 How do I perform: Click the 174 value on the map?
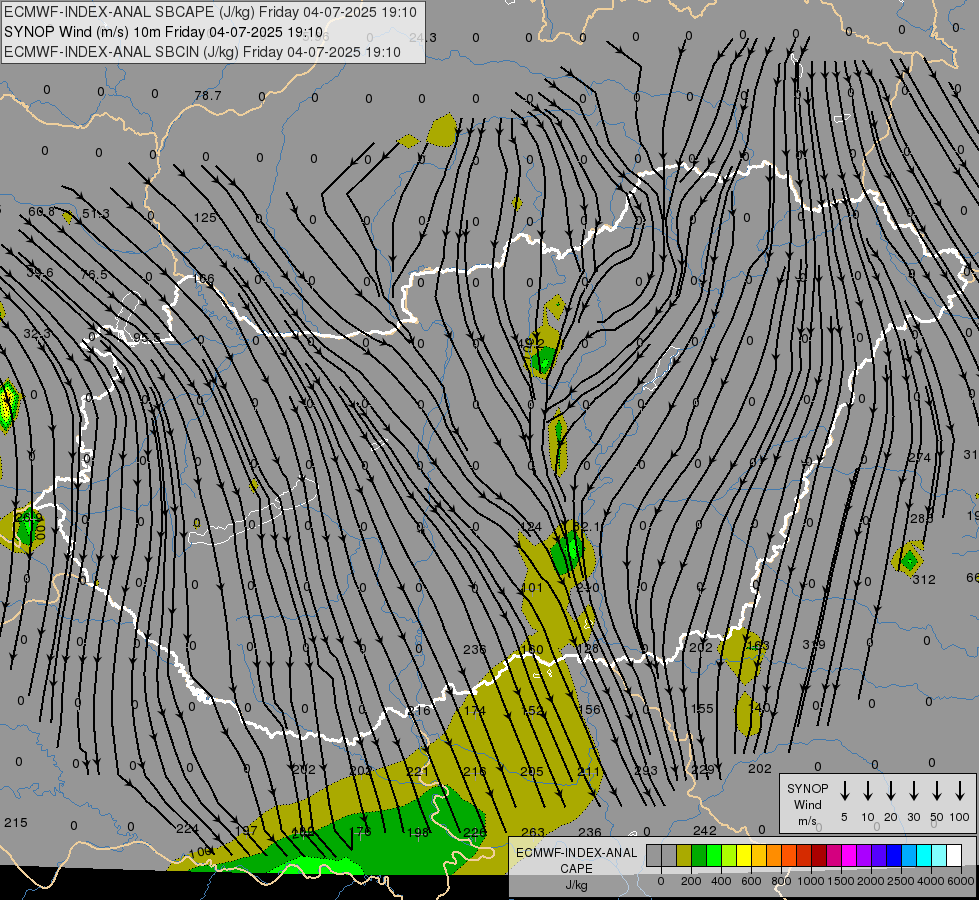point(475,710)
